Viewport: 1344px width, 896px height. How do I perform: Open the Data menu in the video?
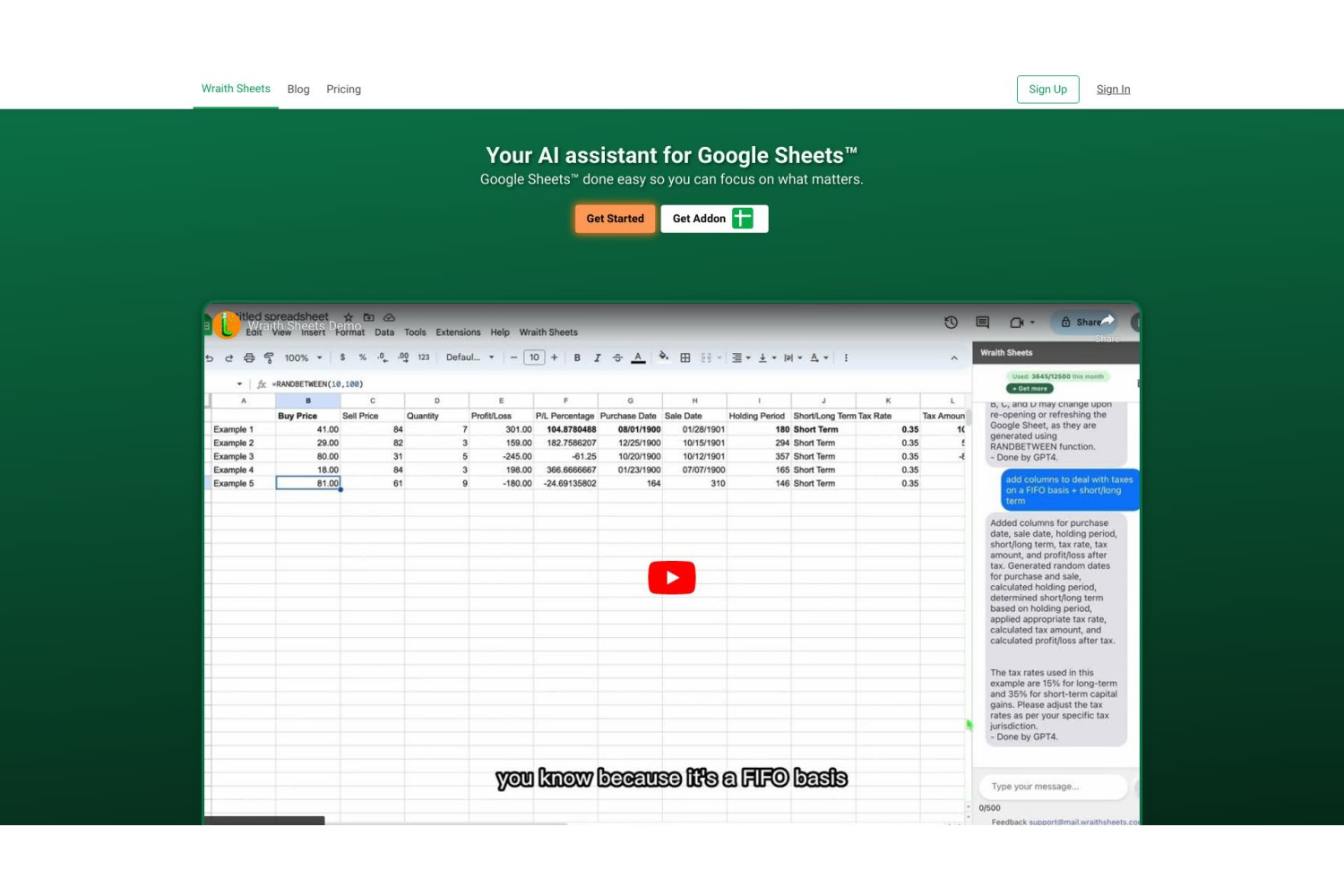pos(384,332)
